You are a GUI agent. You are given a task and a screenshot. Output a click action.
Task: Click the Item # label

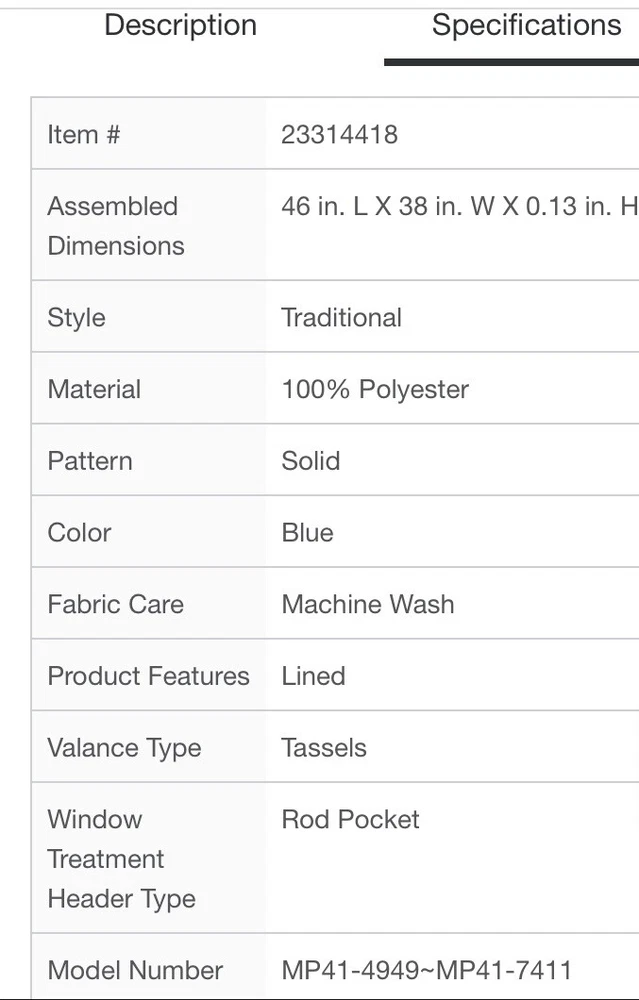point(84,134)
